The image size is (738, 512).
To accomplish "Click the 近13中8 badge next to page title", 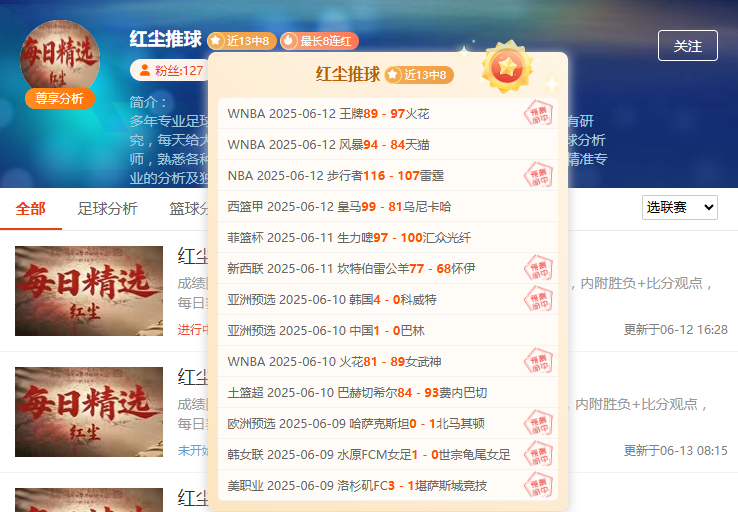I will pyautogui.click(x=242, y=41).
